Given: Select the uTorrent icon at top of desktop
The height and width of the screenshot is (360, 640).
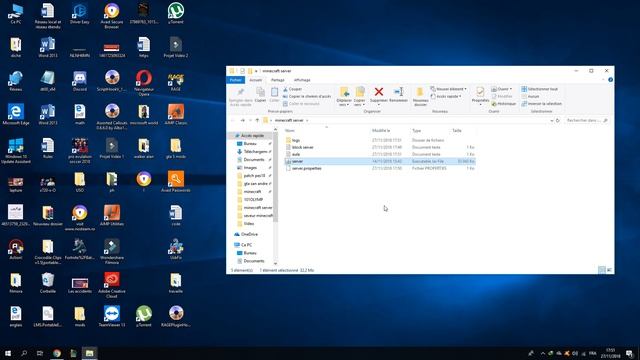Looking at the screenshot, I should pyautogui.click(x=176, y=13).
